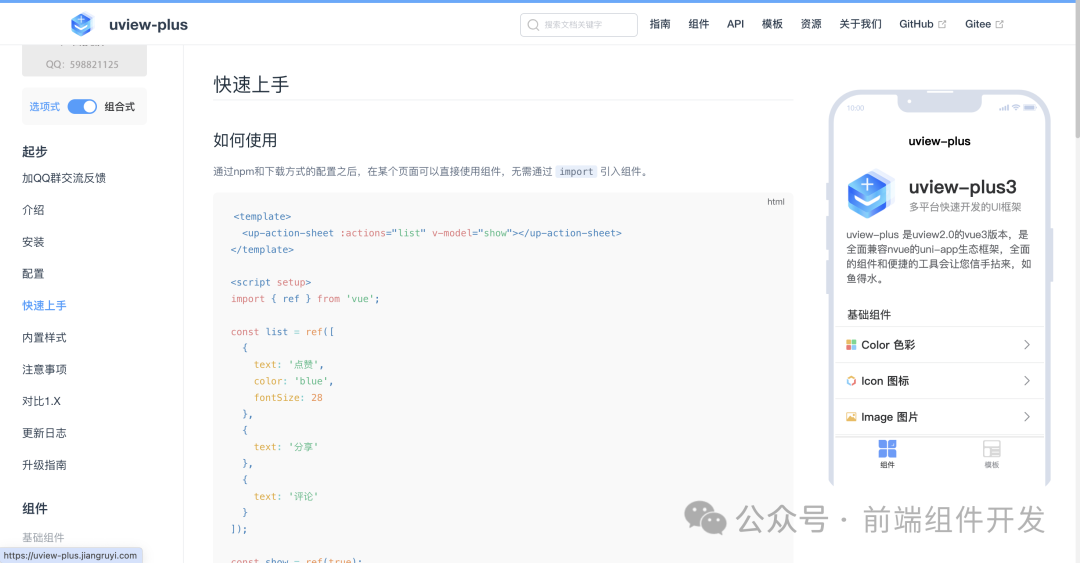Click the 起步 sidebar section title

(x=34, y=152)
